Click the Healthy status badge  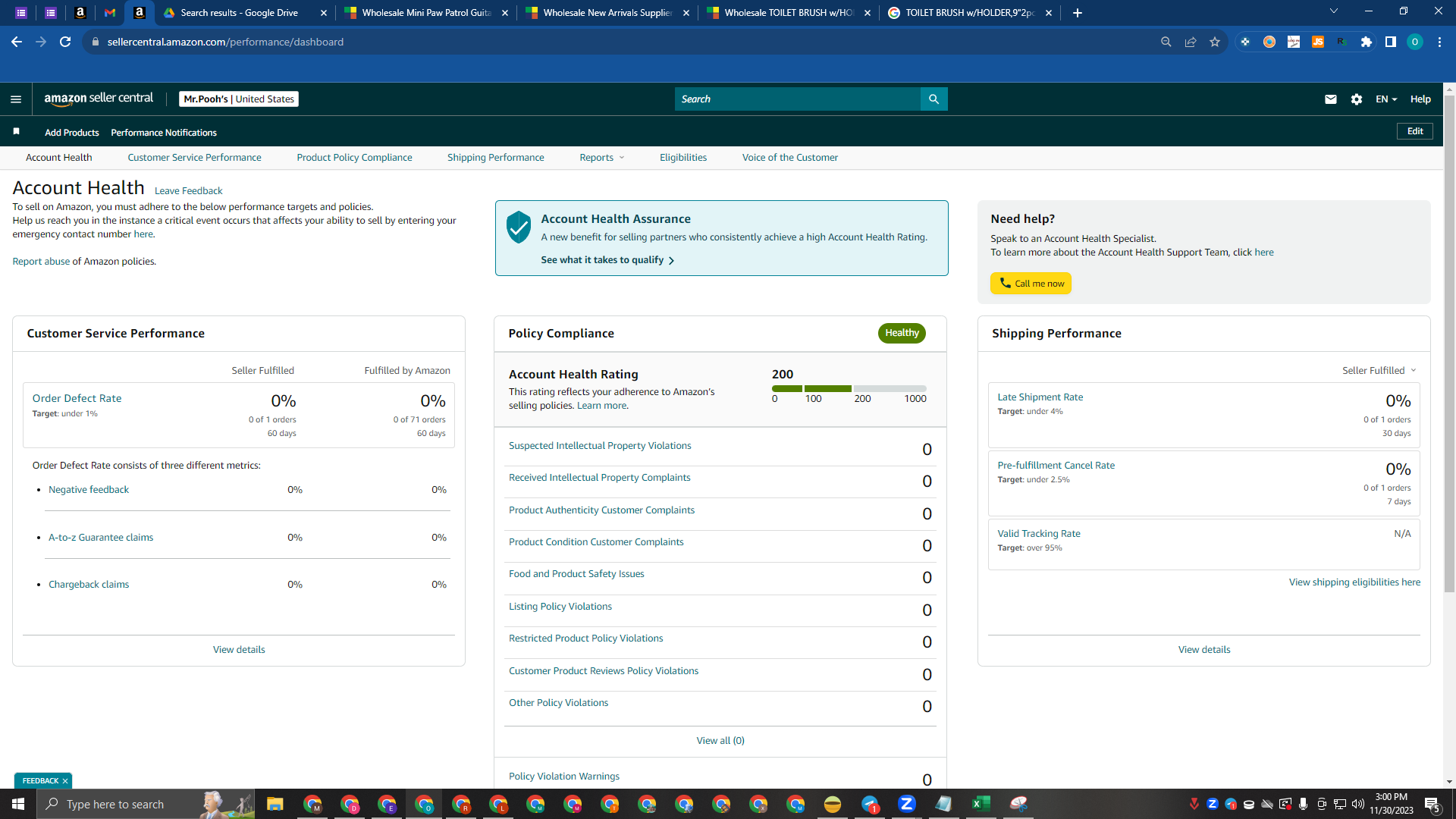pos(902,333)
